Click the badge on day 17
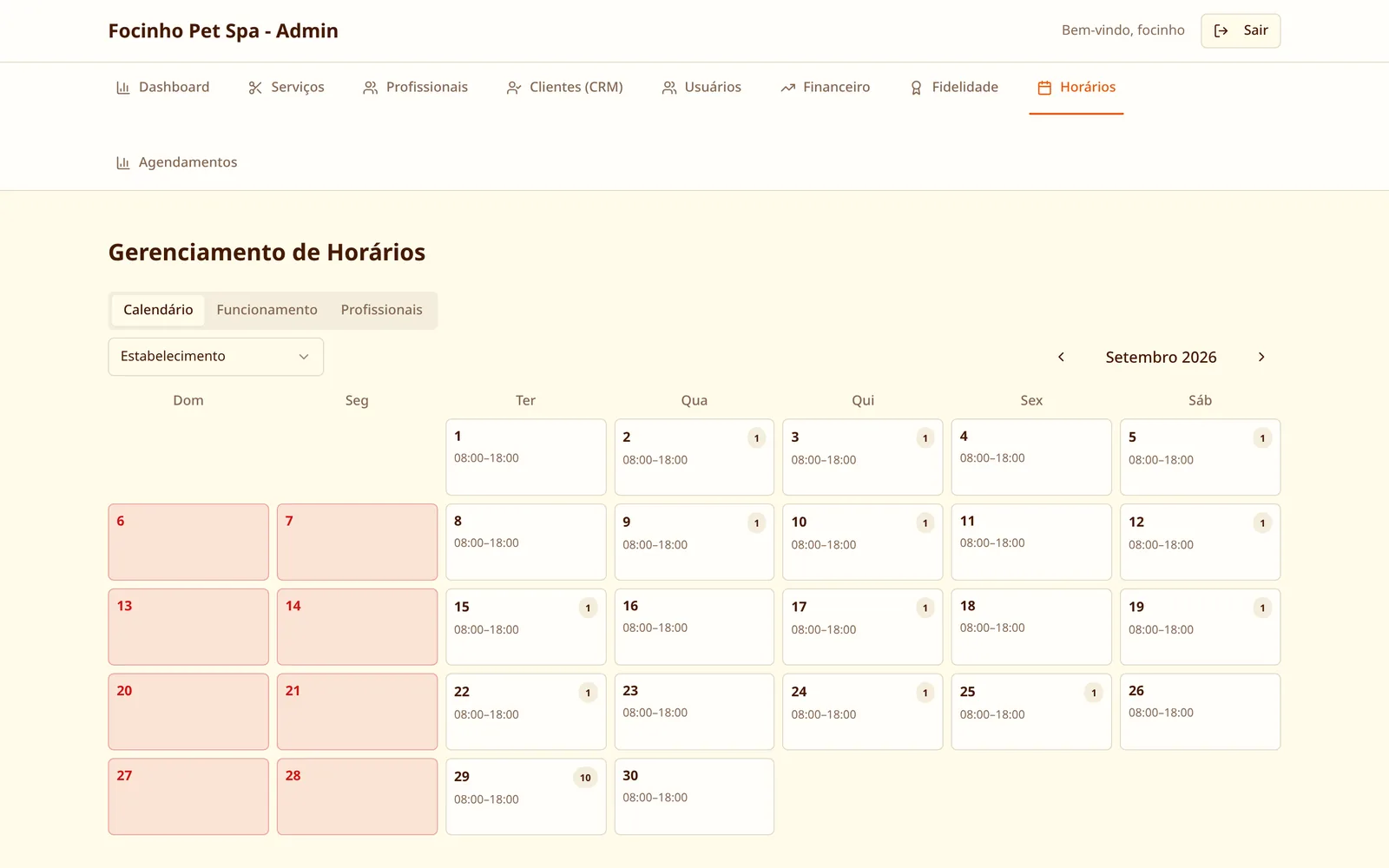The height and width of the screenshot is (868, 1389). (x=925, y=608)
